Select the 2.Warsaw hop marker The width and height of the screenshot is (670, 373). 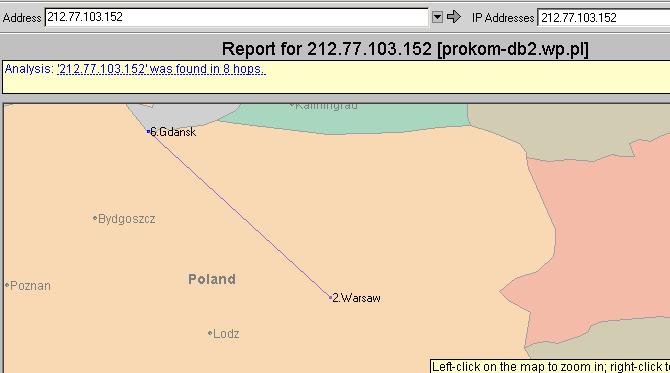pyautogui.click(x=330, y=297)
